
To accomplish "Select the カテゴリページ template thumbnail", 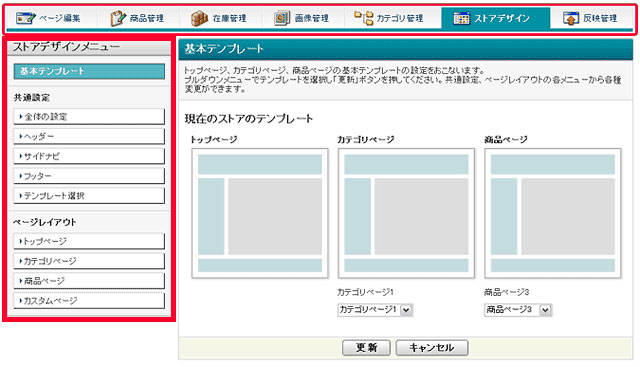I will 407,213.
